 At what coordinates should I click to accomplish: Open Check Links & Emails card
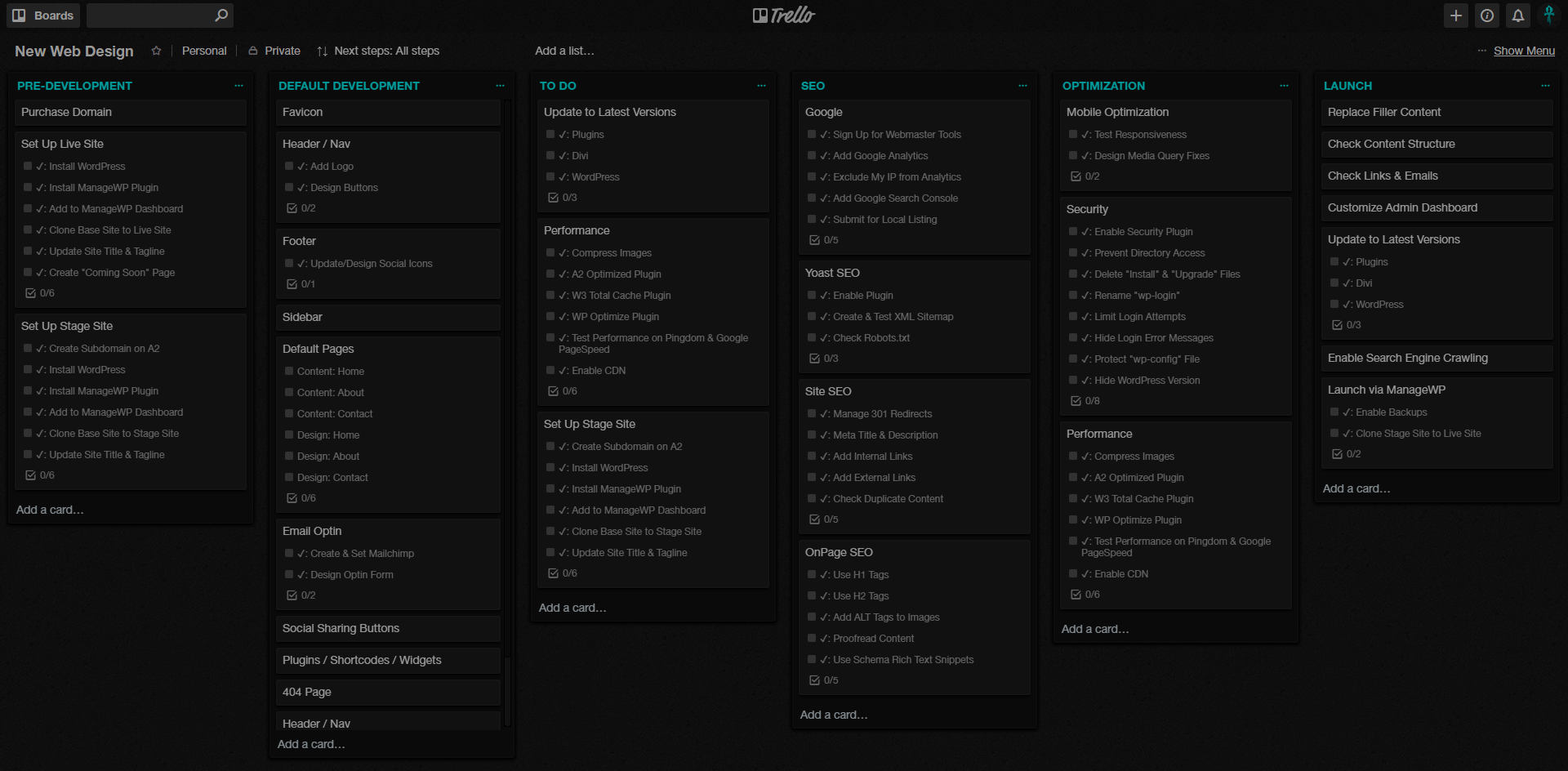click(x=1437, y=176)
